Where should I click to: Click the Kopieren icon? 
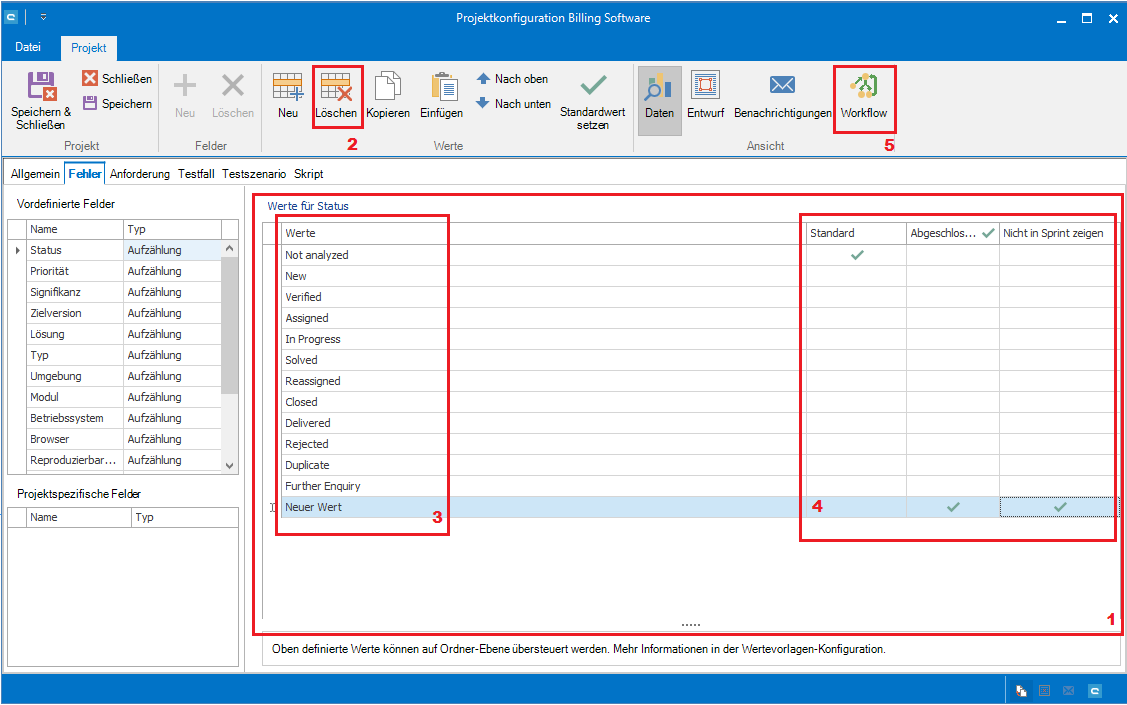388,88
